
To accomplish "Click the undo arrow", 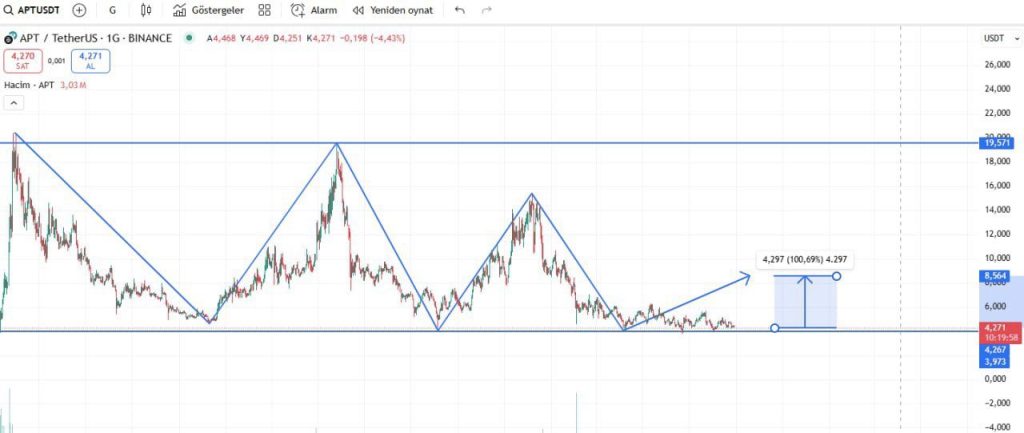I will click(x=459, y=10).
